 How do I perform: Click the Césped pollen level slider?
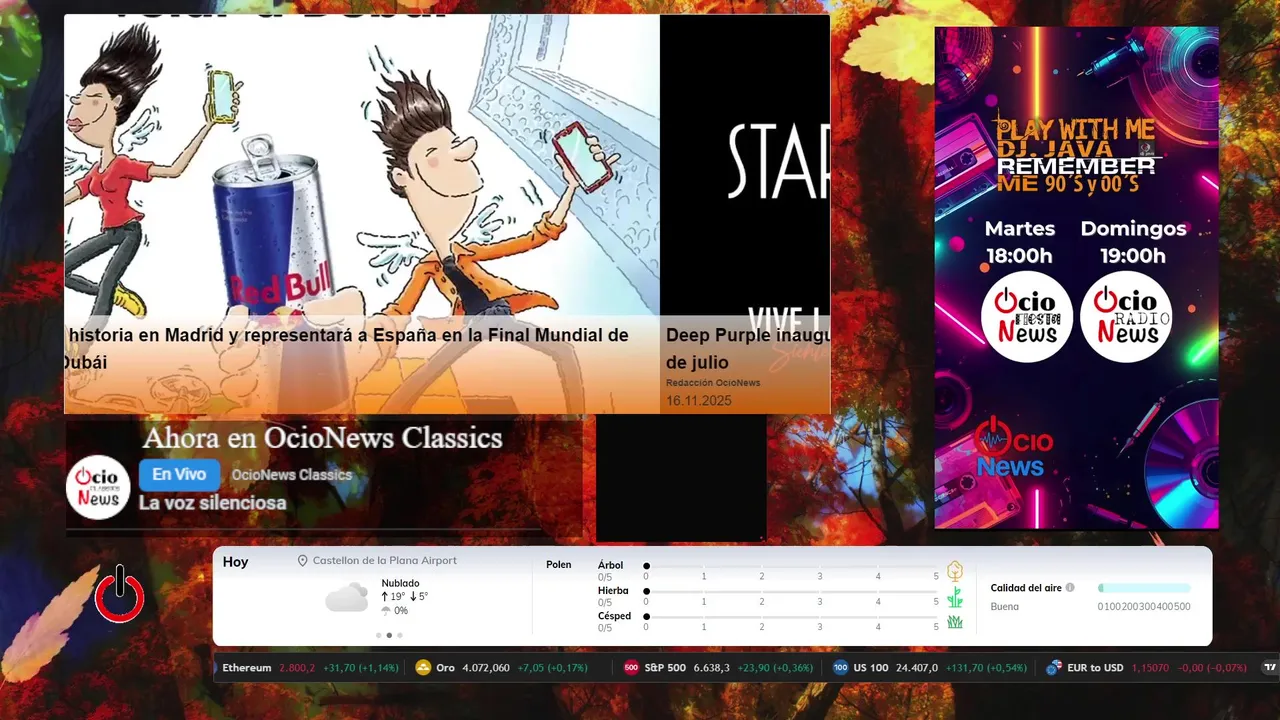pyautogui.click(x=791, y=617)
